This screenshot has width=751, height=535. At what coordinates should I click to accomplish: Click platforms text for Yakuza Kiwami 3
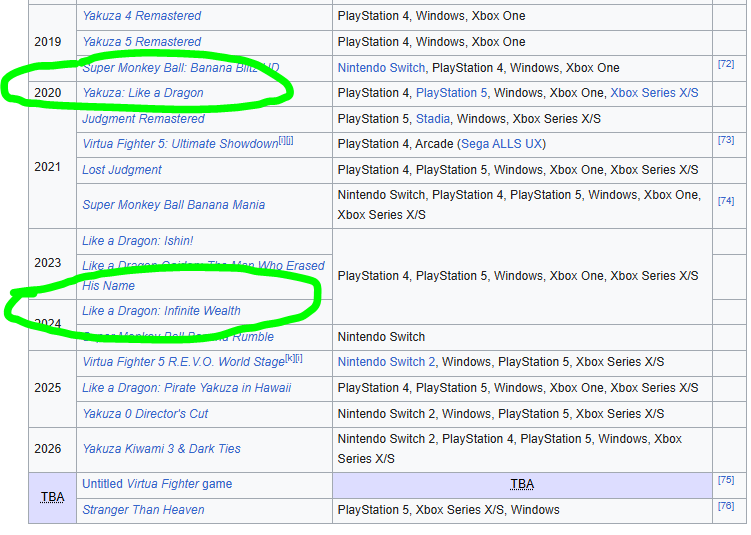pos(510,449)
